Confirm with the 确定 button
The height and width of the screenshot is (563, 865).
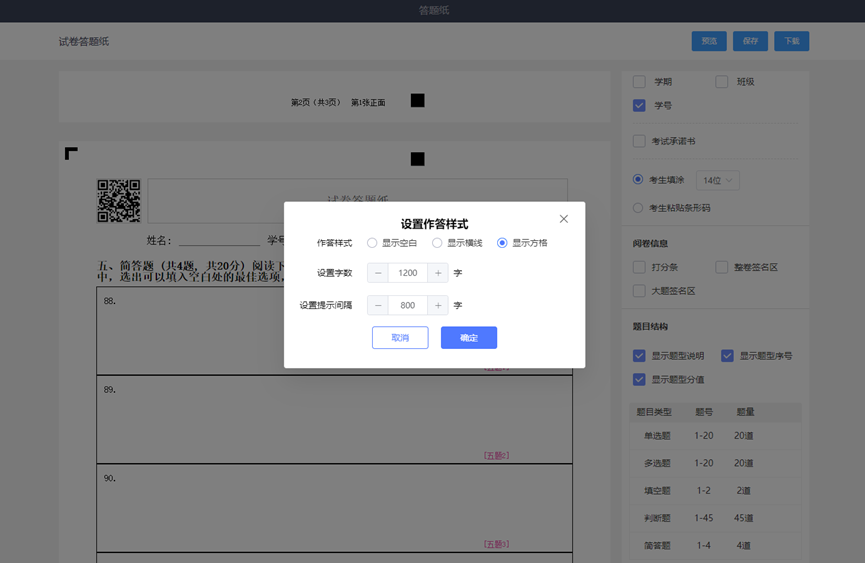(469, 337)
